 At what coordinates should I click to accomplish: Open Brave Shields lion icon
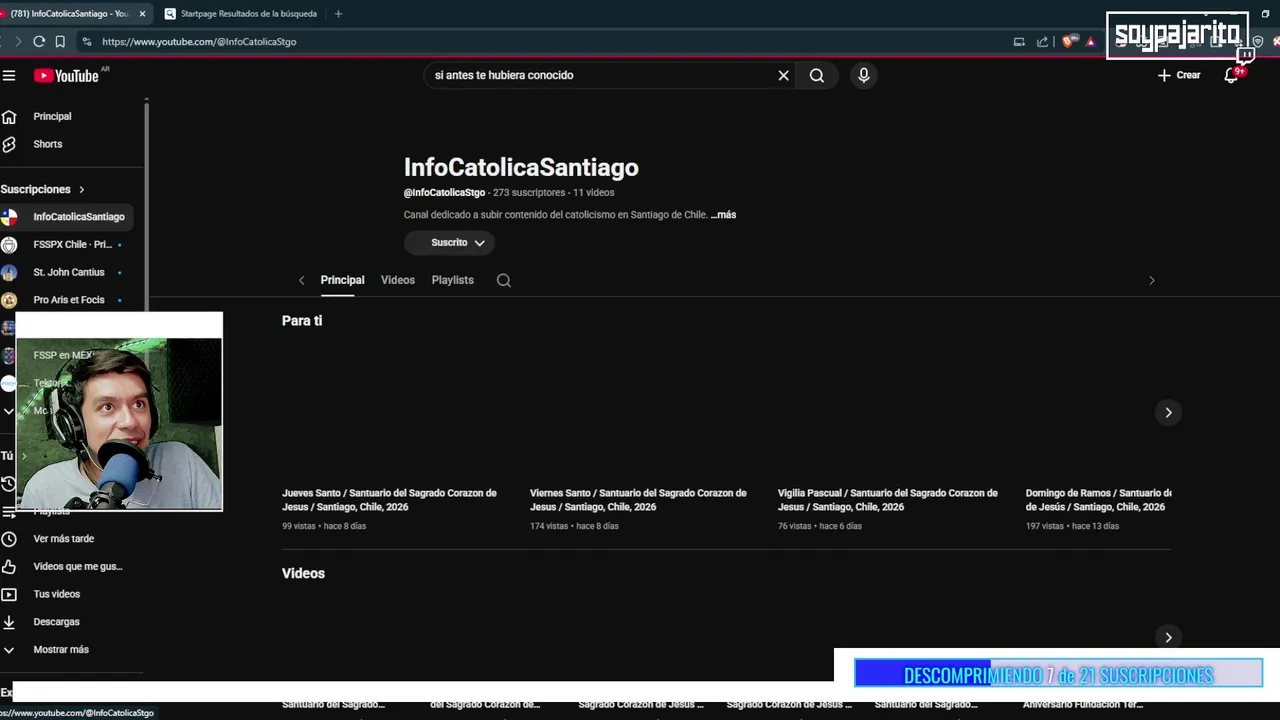click(x=1069, y=41)
